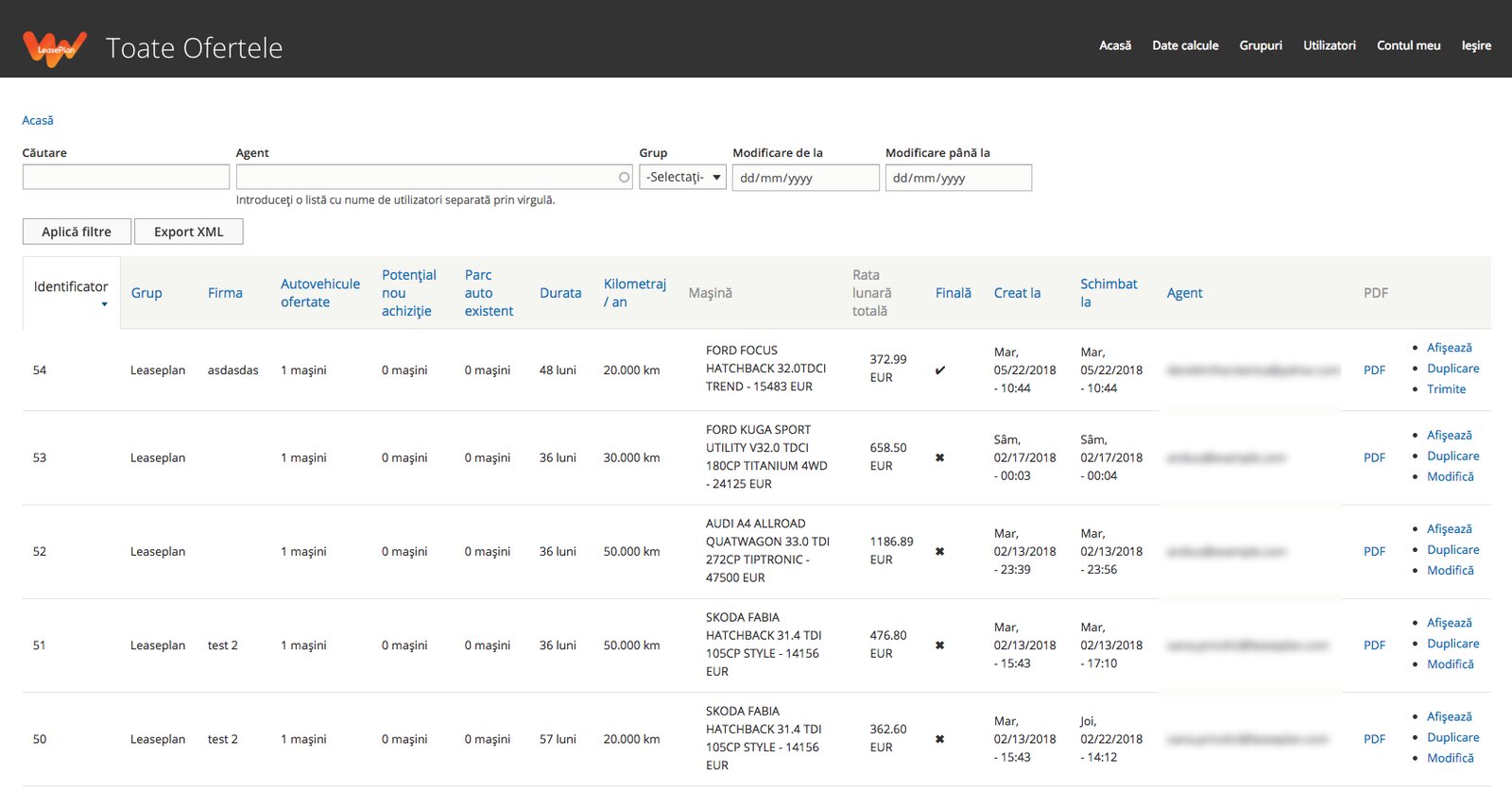This screenshot has width=1512, height=792.
Task: Open the Modificare până la date field
Action: point(958,178)
